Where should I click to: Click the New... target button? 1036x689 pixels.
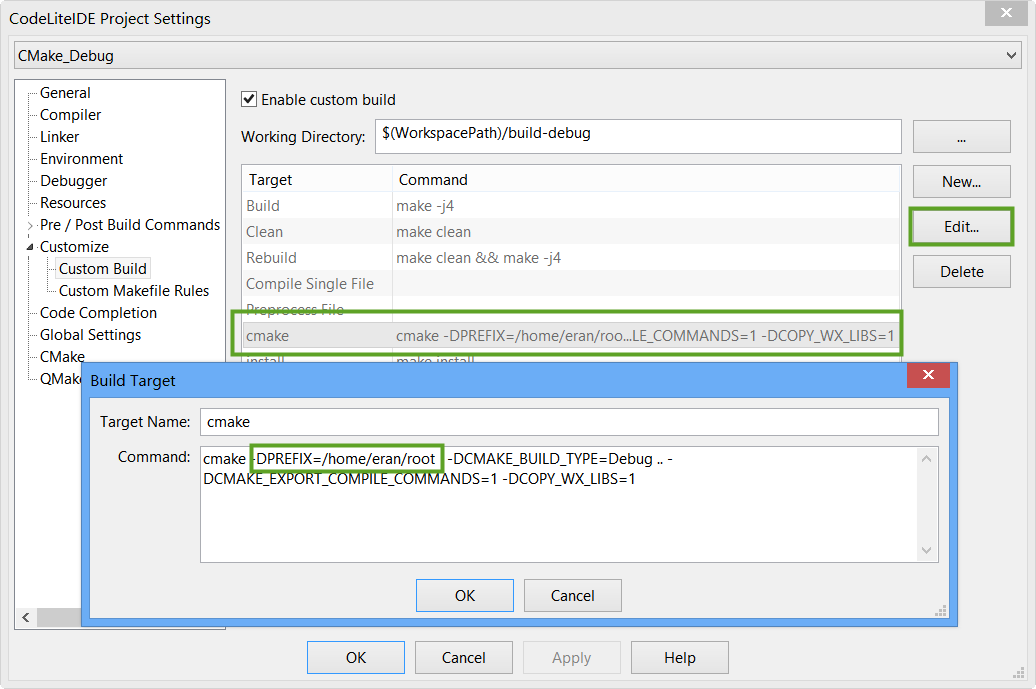point(961,182)
